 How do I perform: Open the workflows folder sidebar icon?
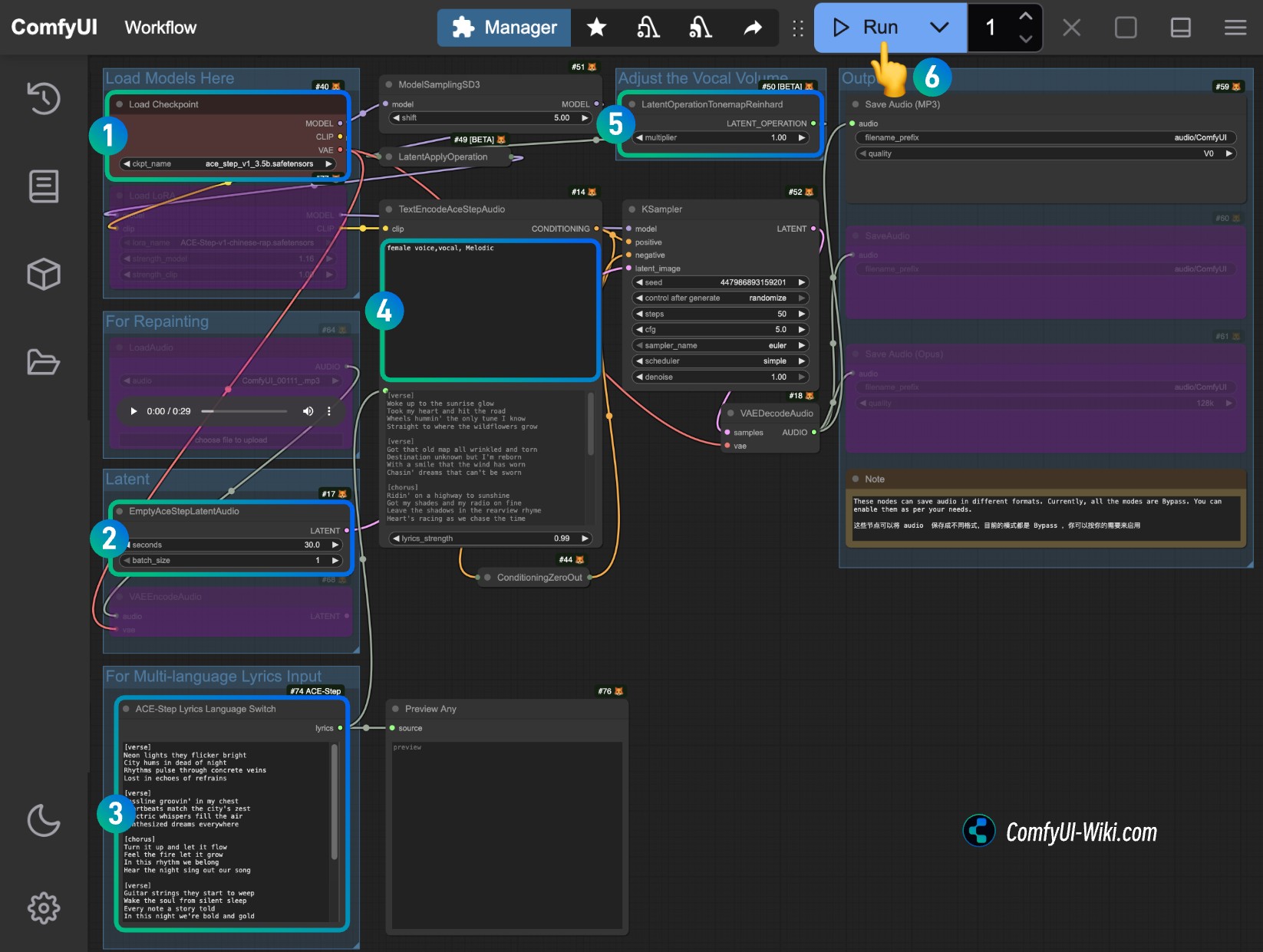(x=44, y=361)
